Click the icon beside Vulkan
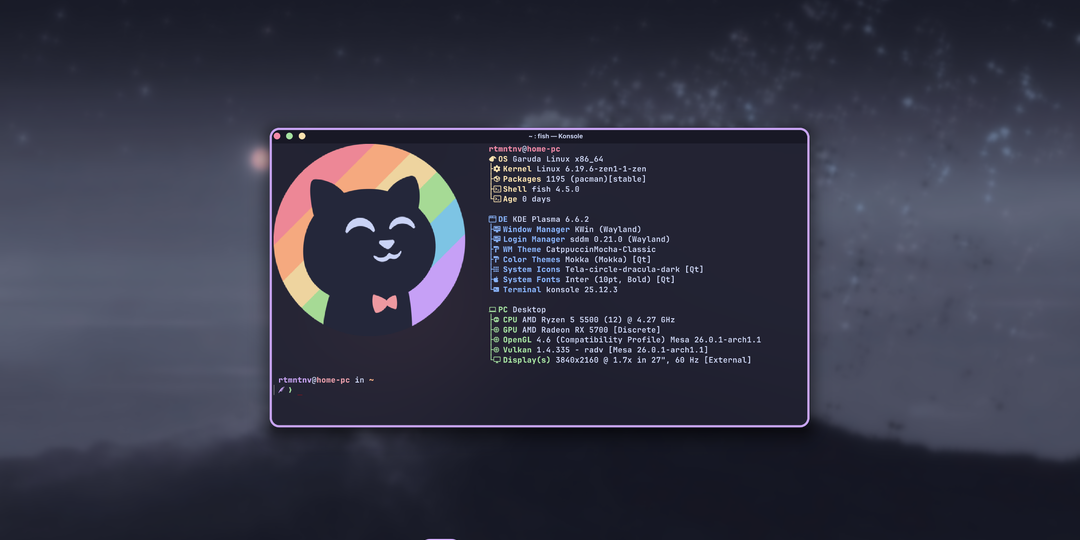 pyautogui.click(x=497, y=350)
